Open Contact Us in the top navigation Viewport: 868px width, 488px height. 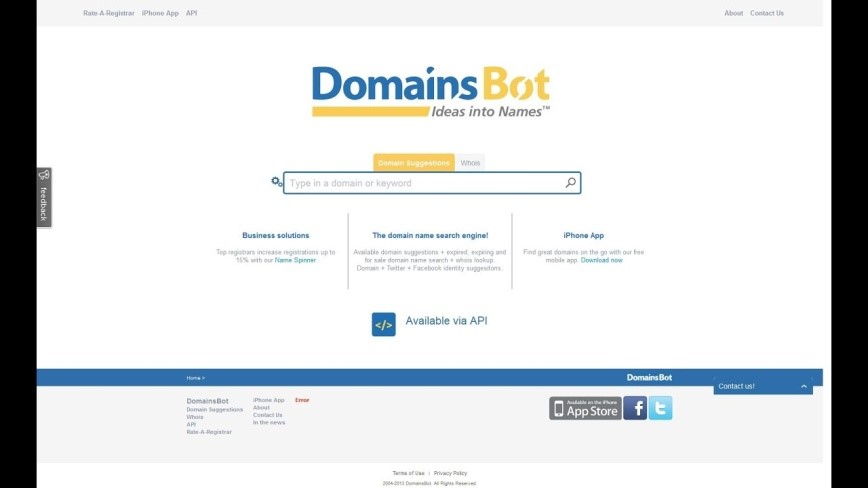tap(767, 13)
